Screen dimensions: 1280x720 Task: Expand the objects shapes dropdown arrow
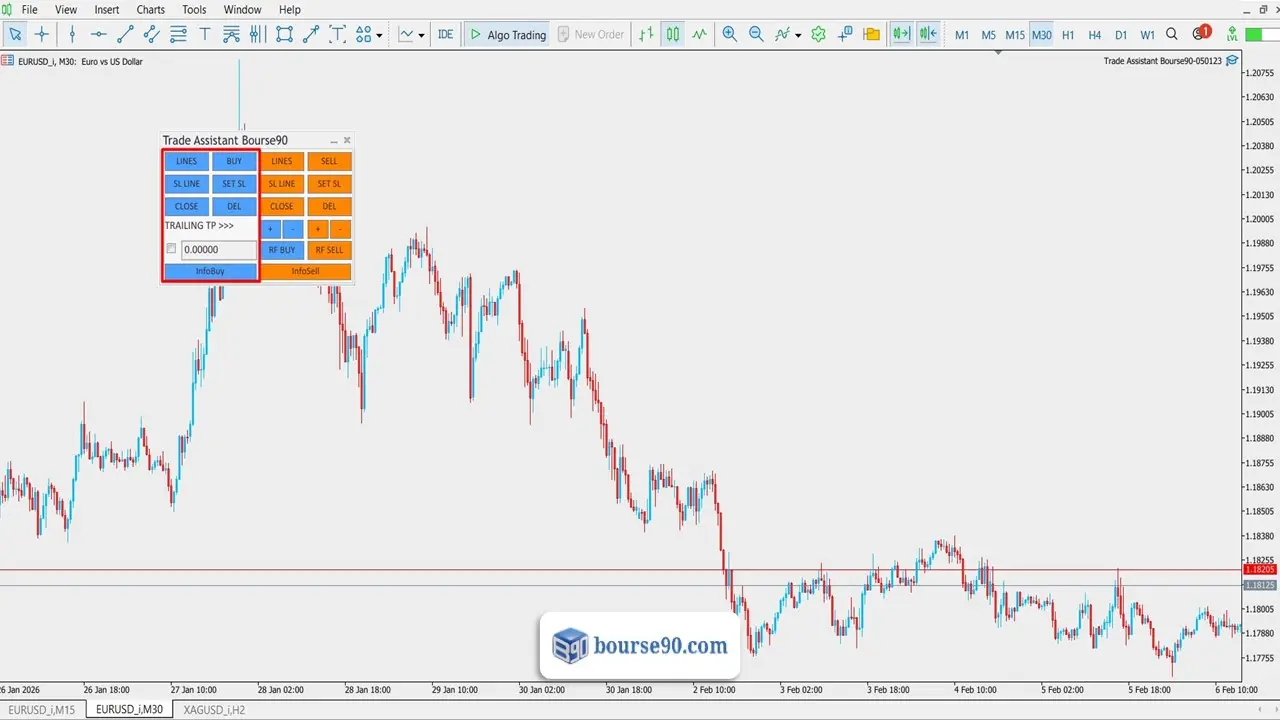tap(380, 36)
